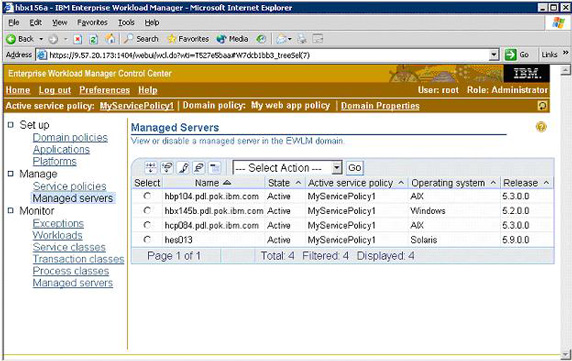Click the address URL field

coord(268,55)
